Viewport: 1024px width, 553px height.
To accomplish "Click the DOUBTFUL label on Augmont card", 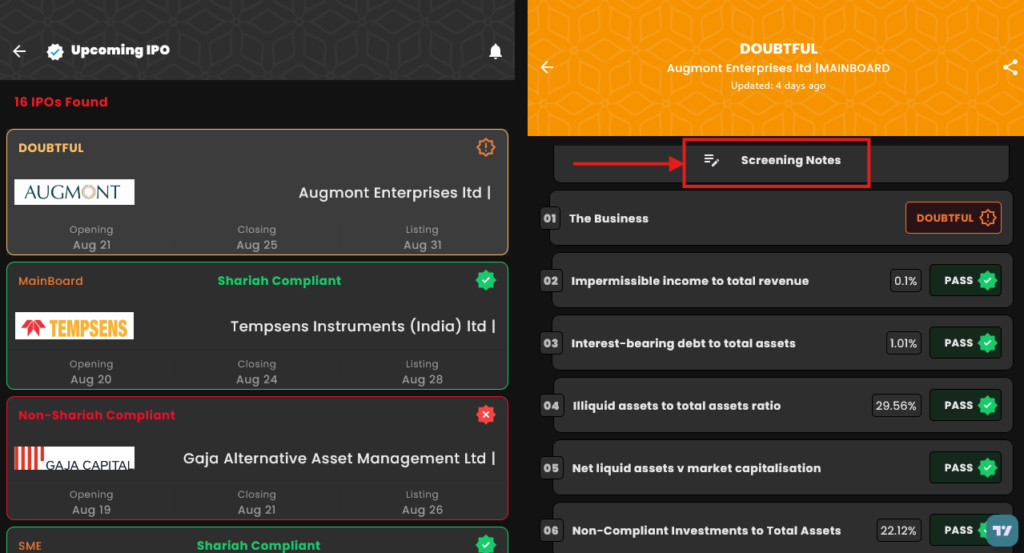I will coord(51,148).
